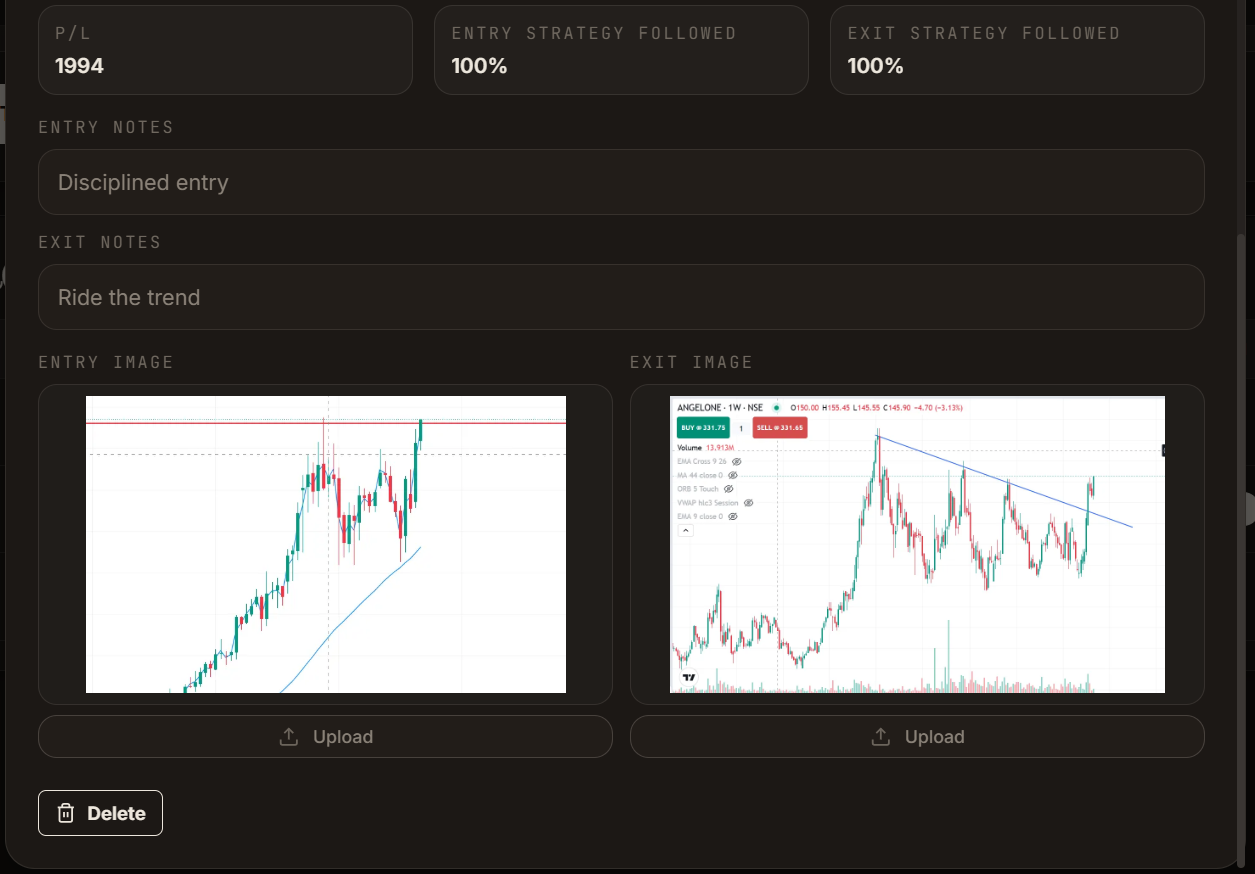The width and height of the screenshot is (1255, 874).
Task: Open the entry image chart thumbnail
Action: (x=326, y=544)
